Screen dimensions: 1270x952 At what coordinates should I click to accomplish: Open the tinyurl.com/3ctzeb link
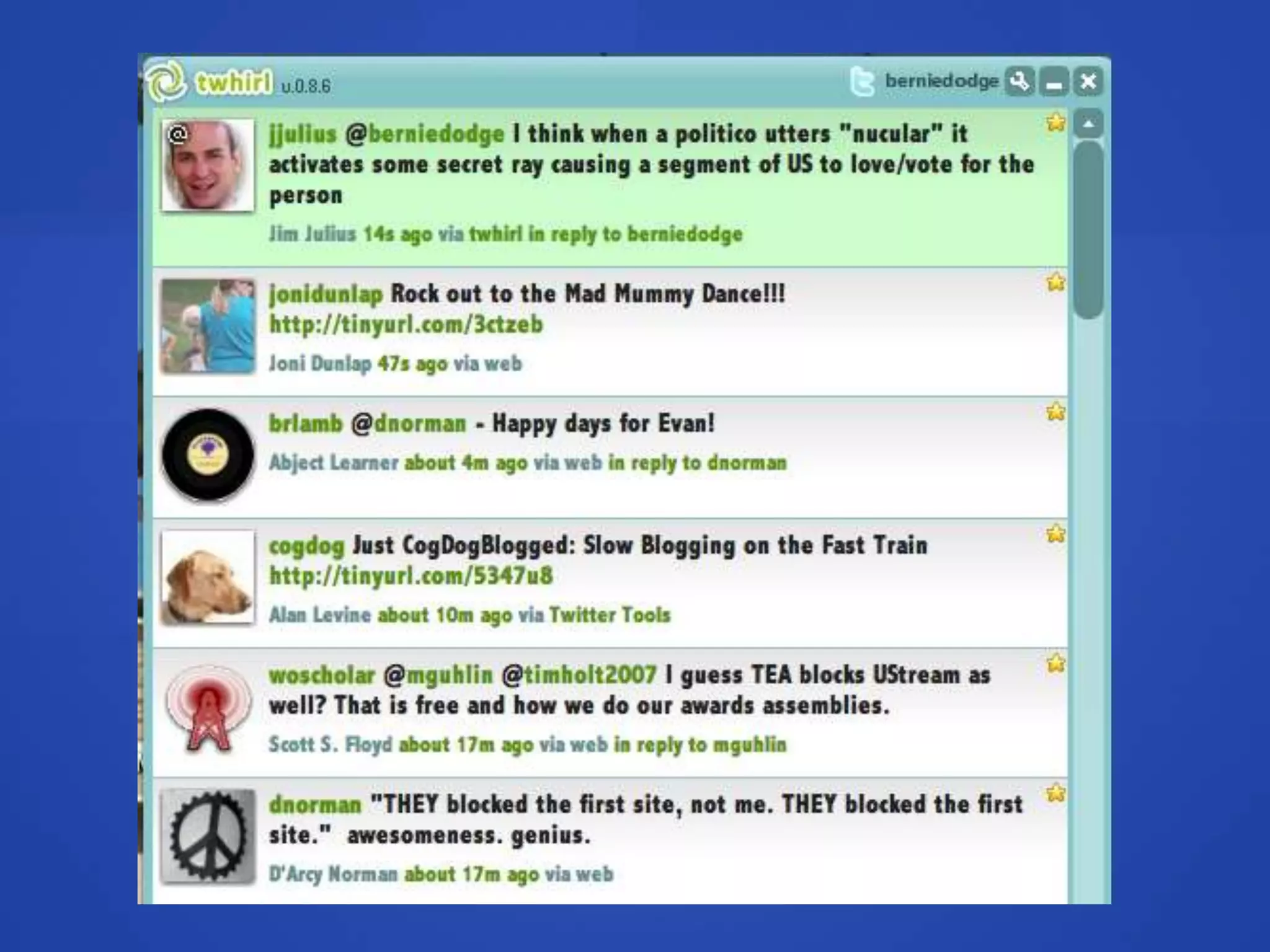pos(406,324)
